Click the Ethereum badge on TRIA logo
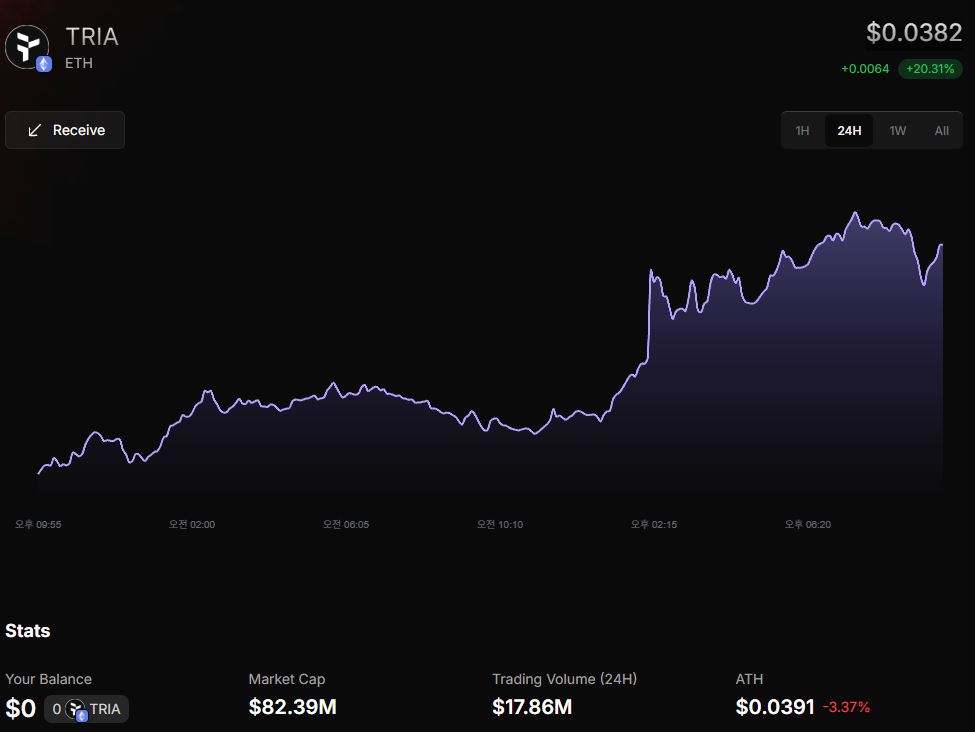 click(44, 63)
